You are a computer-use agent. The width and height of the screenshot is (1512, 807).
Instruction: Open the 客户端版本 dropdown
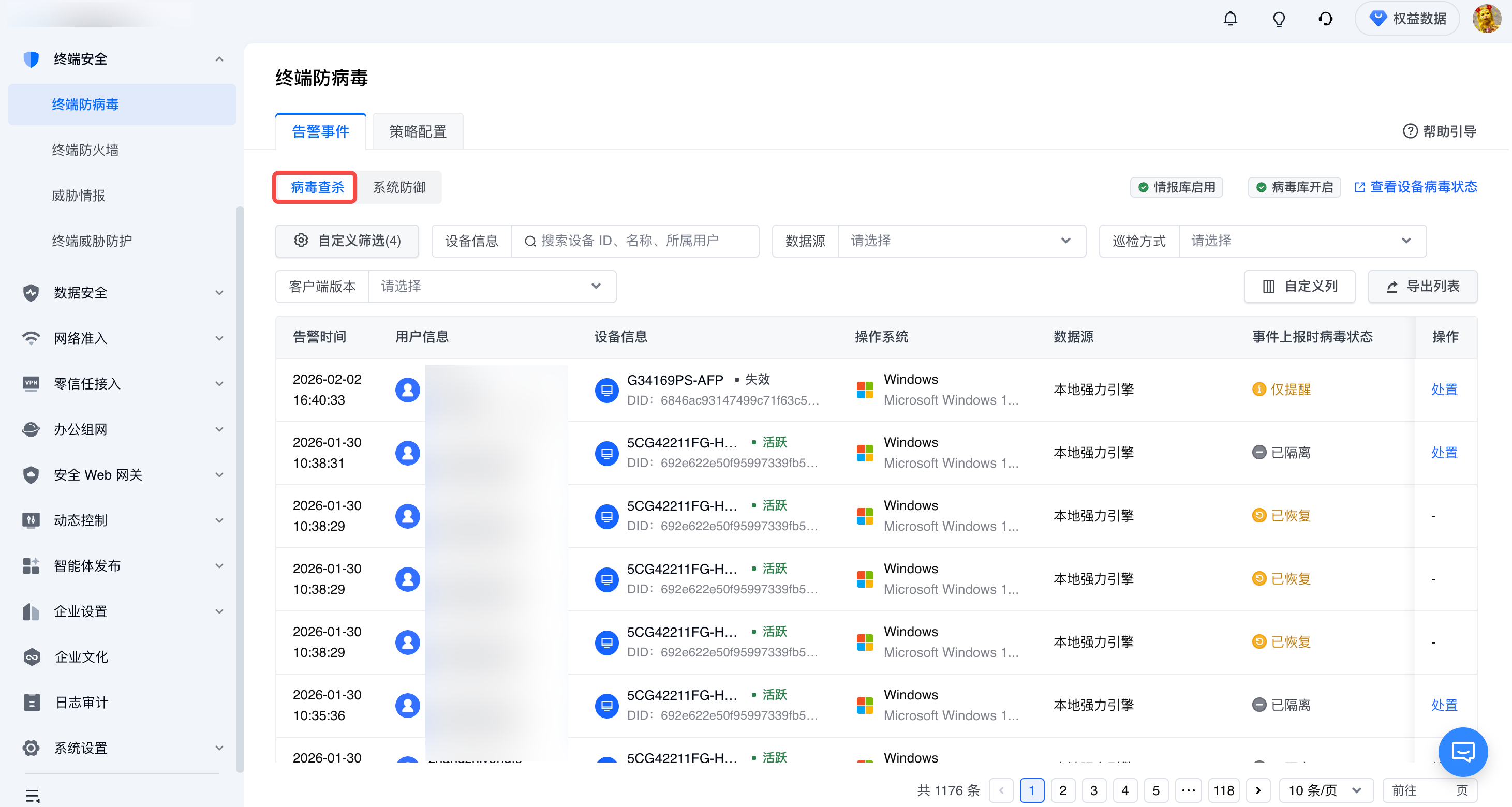[x=492, y=287]
